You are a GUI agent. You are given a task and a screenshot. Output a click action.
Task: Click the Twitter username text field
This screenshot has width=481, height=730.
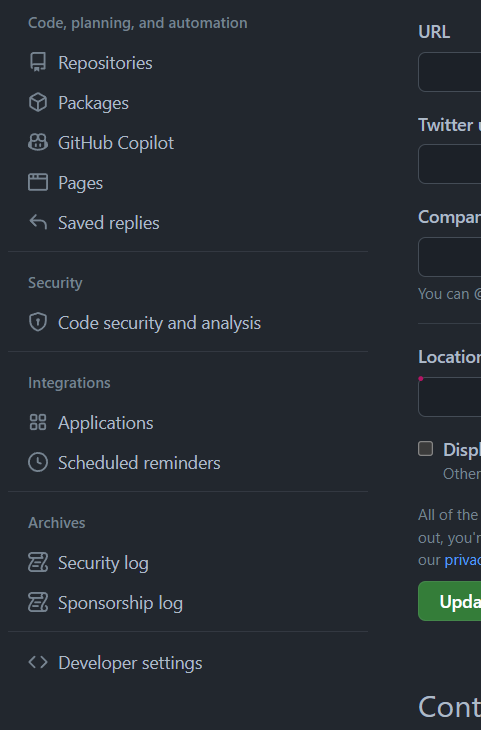[x=450, y=164]
